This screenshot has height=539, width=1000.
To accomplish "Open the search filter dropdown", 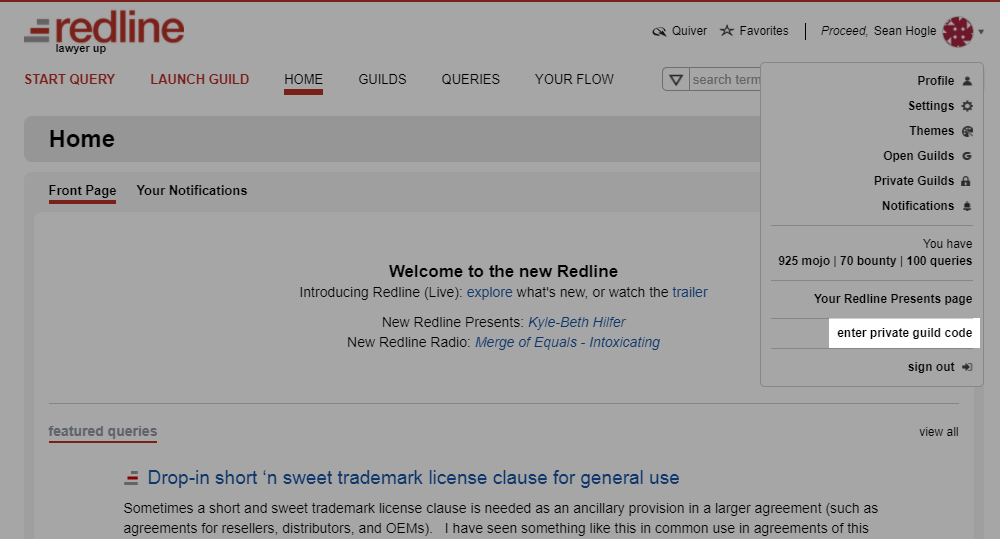I will (x=676, y=80).
